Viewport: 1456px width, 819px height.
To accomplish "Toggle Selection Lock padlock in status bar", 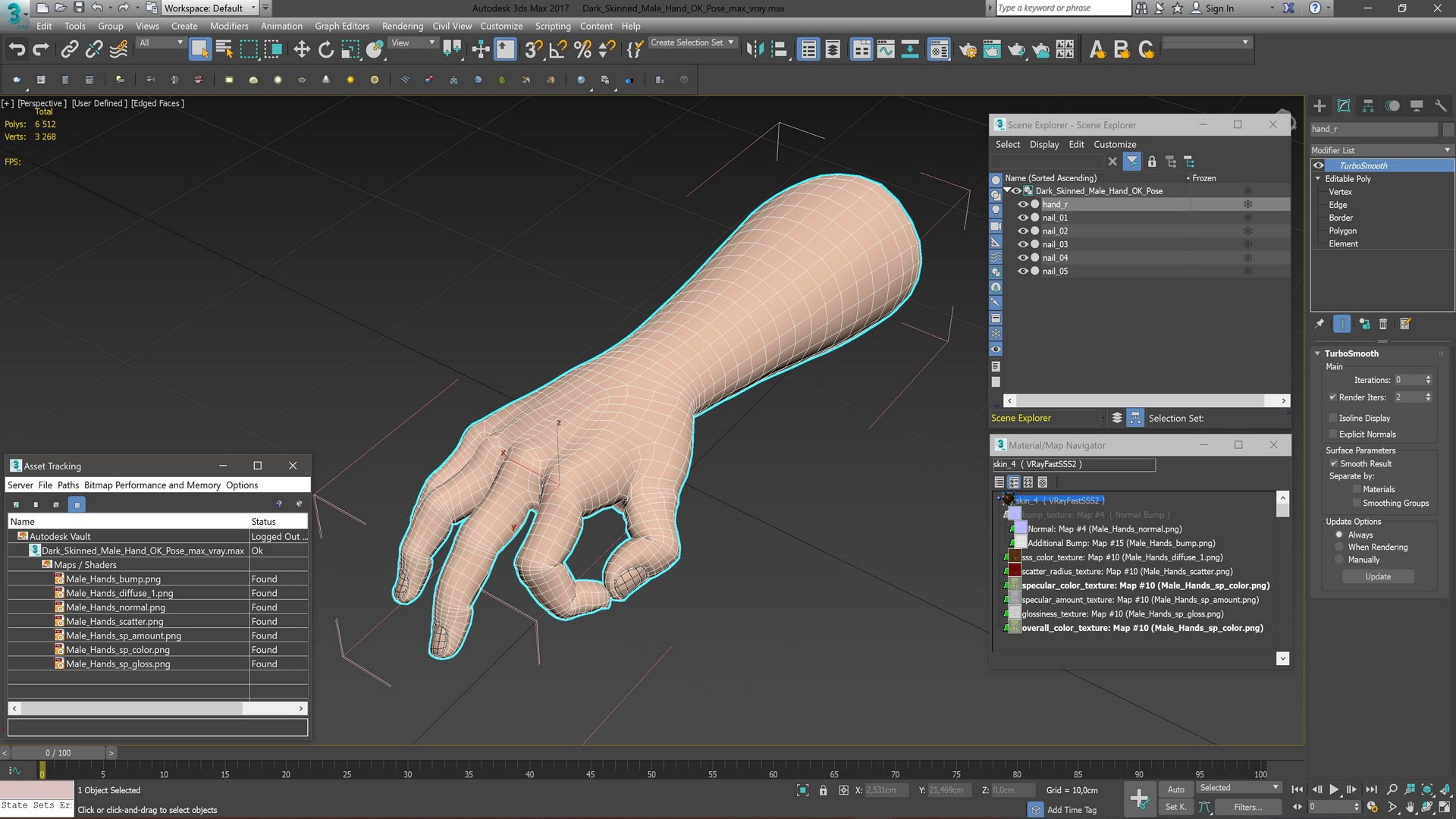I will pos(824,790).
